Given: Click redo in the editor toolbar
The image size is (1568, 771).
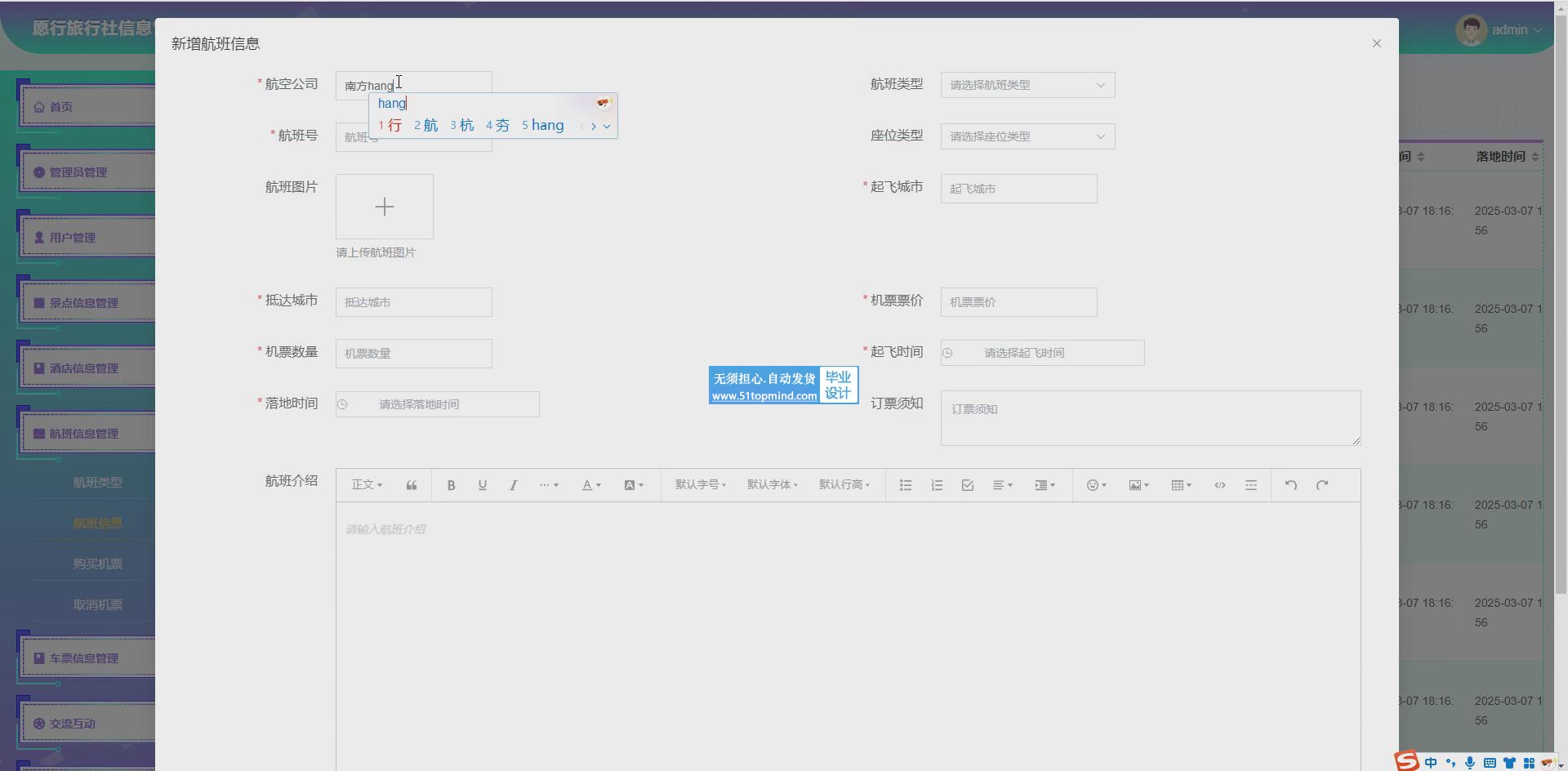Looking at the screenshot, I should coord(1322,485).
